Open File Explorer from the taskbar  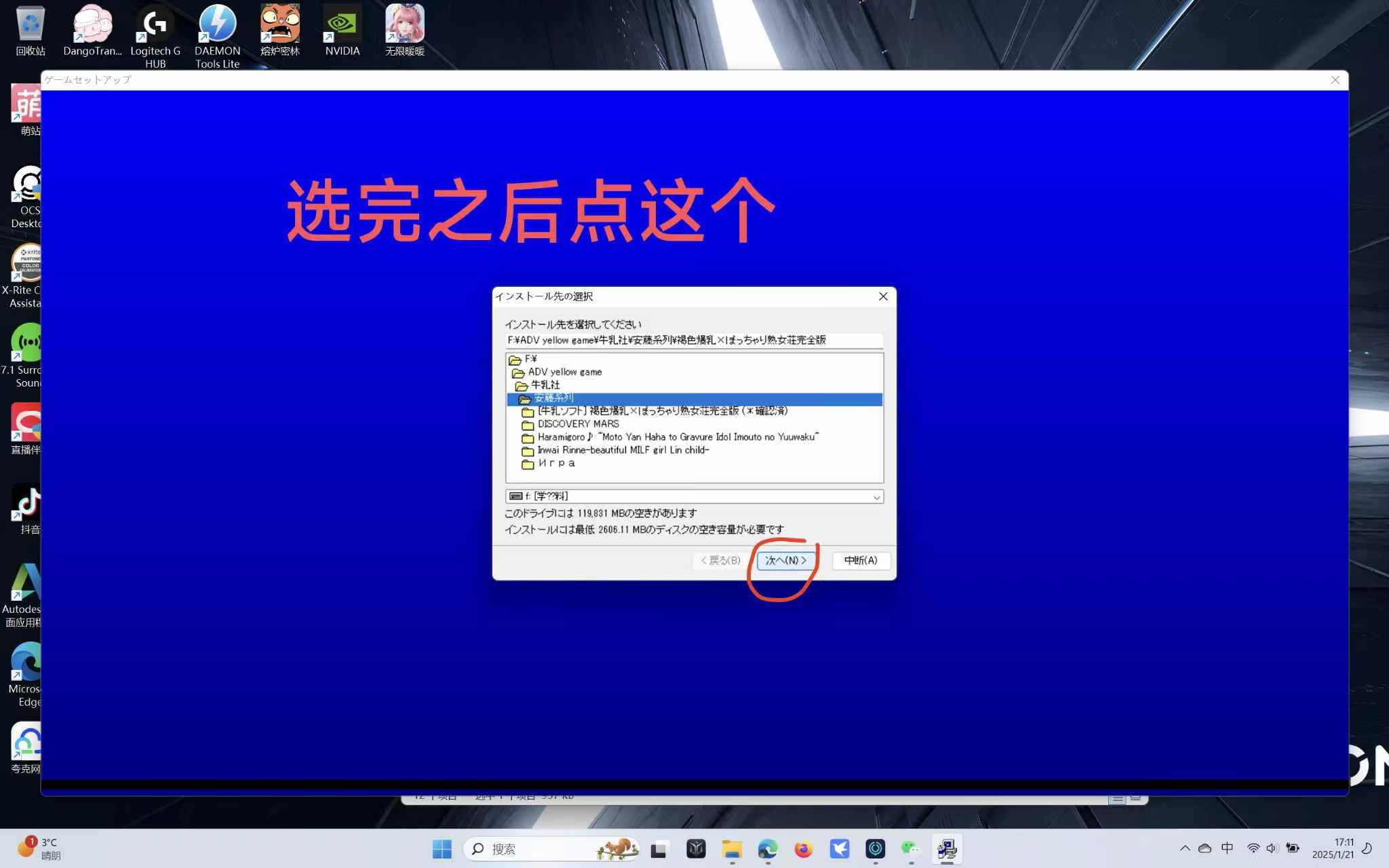(732, 848)
